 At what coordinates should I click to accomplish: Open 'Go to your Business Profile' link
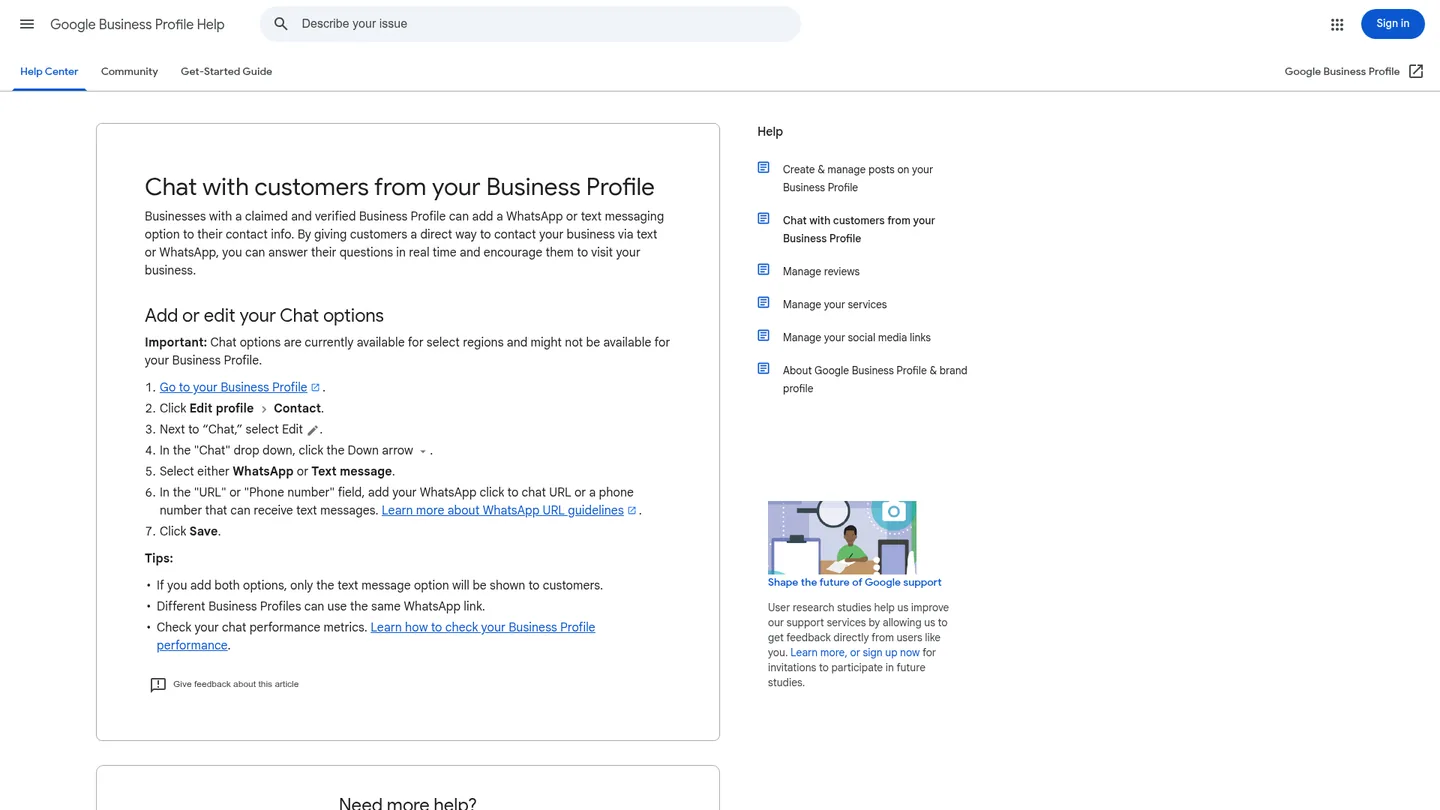click(x=233, y=387)
